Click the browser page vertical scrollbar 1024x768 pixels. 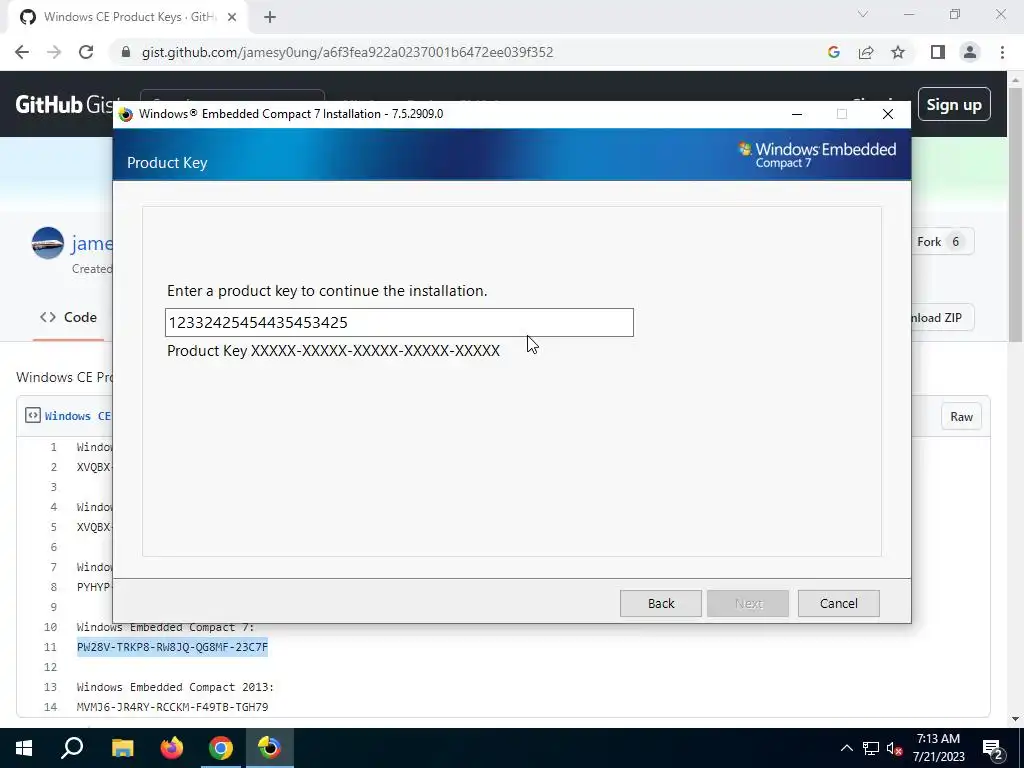1016,214
